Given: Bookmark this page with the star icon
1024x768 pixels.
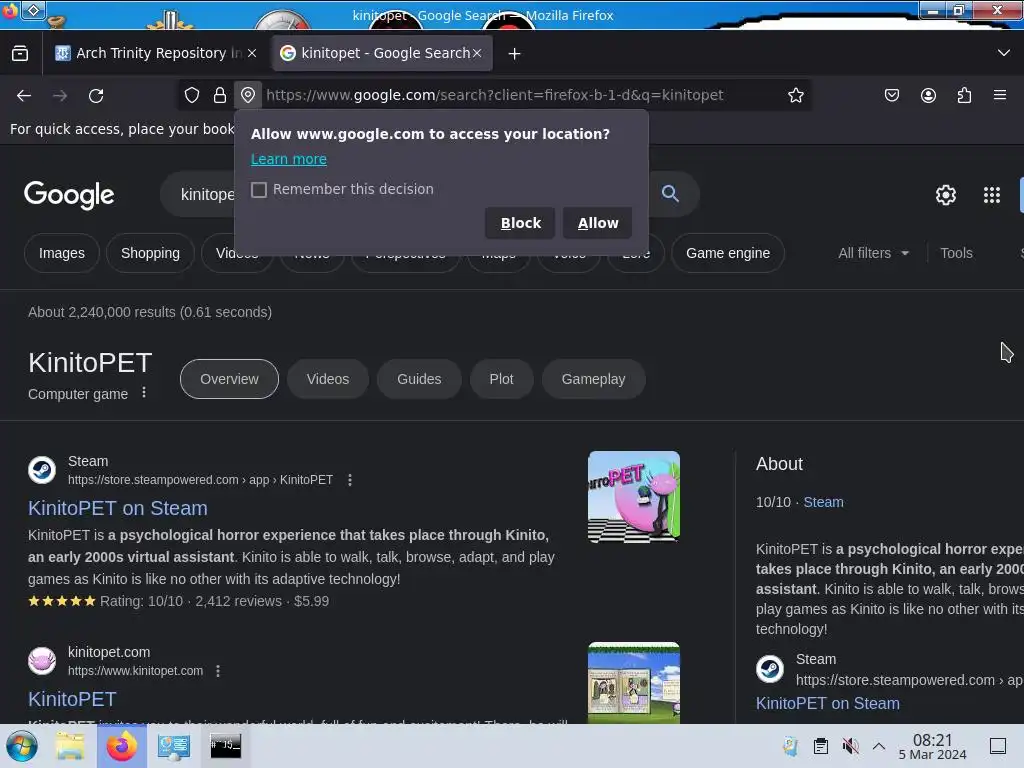Looking at the screenshot, I should 795,95.
